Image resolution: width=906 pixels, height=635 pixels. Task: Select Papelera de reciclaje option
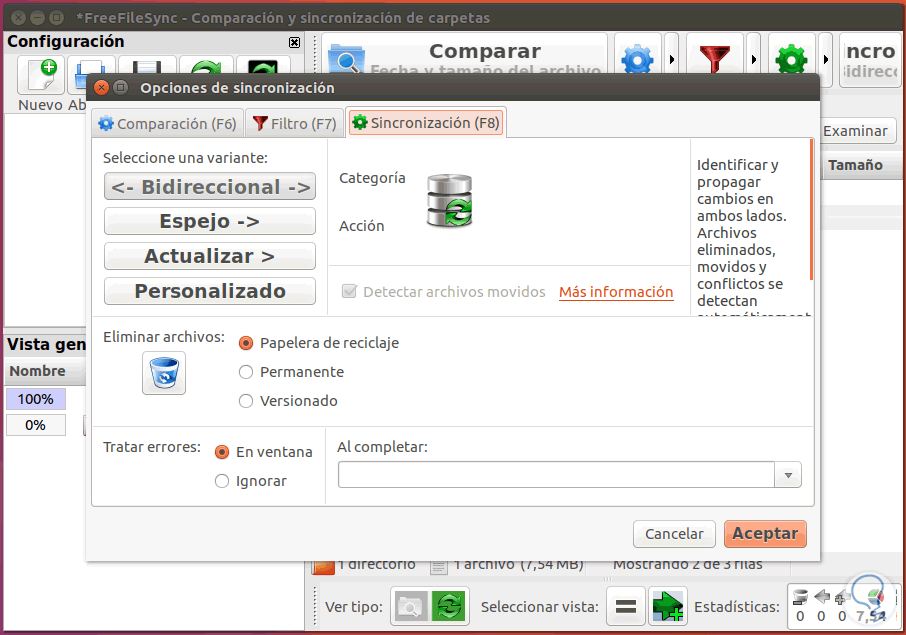246,343
